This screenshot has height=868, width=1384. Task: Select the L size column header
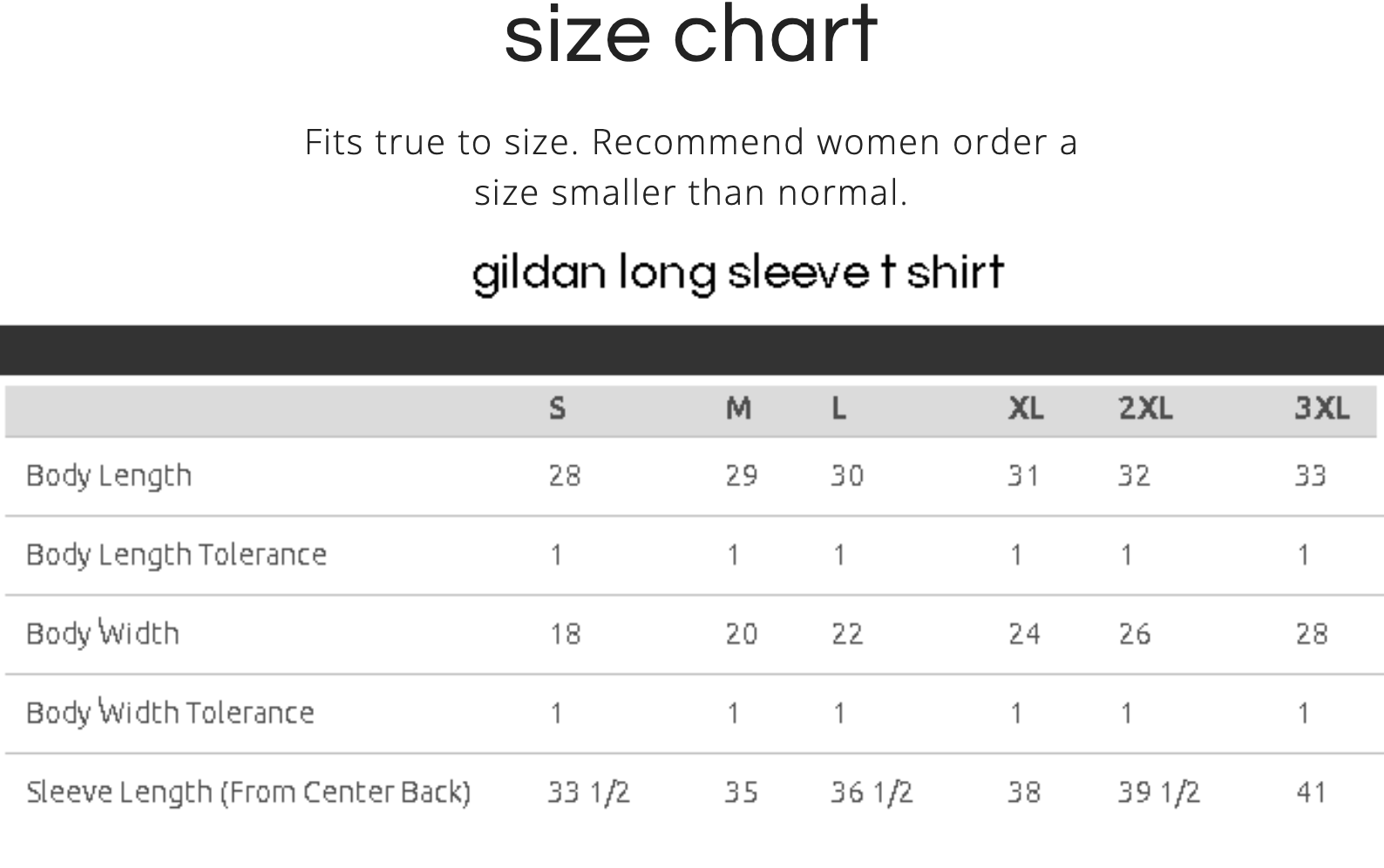[x=838, y=408]
